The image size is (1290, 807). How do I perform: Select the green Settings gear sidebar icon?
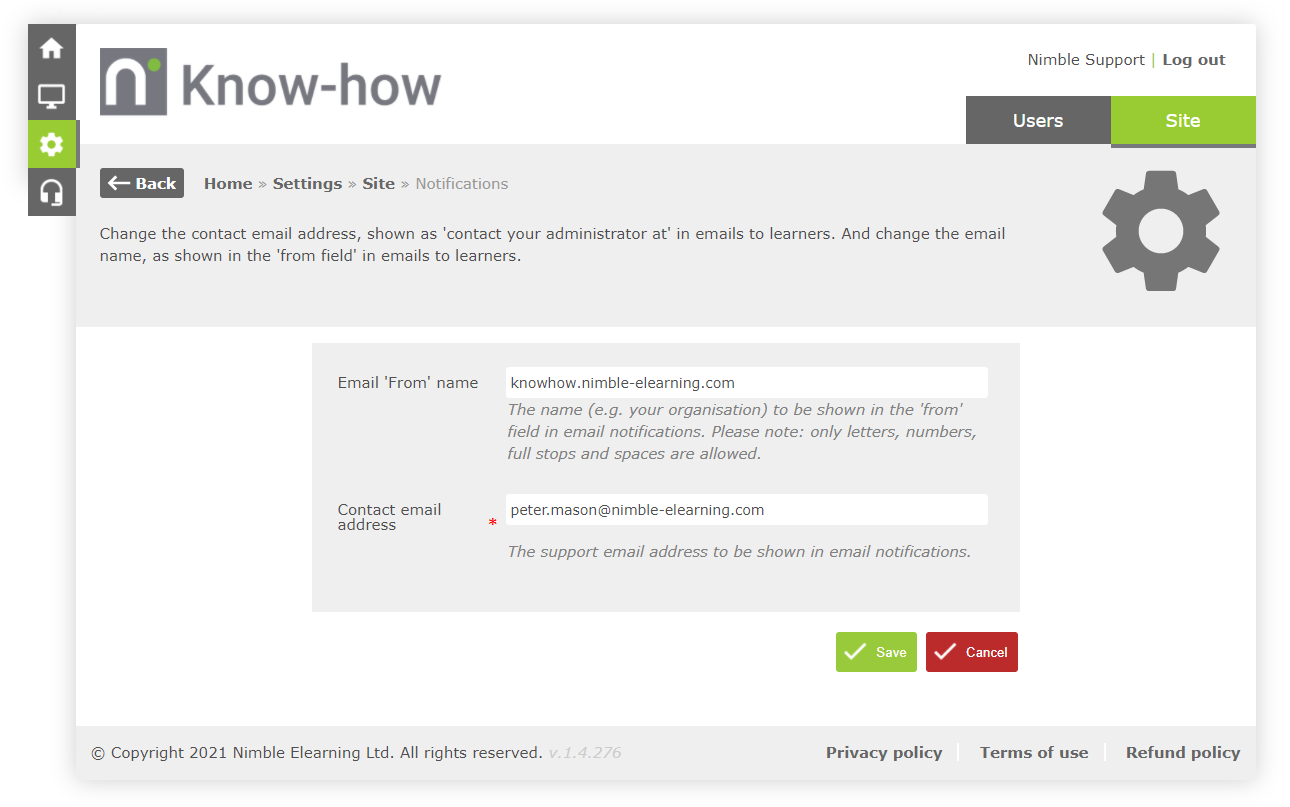(x=51, y=144)
